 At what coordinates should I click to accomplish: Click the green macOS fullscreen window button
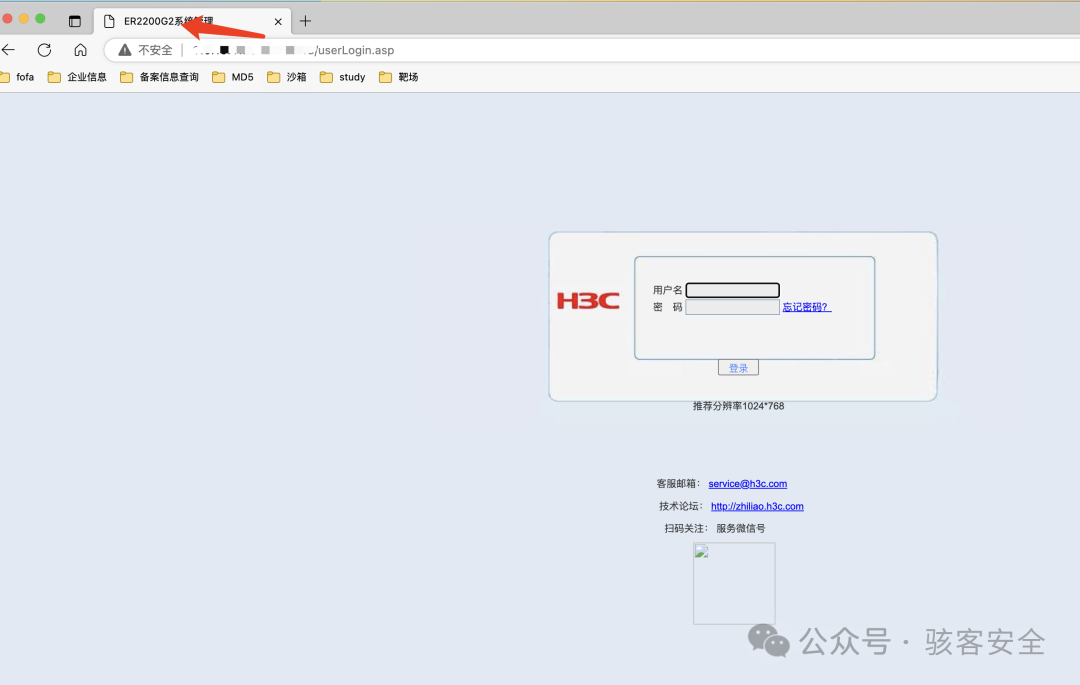pyautogui.click(x=40, y=19)
